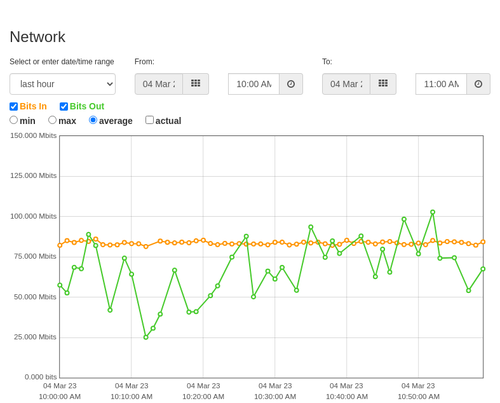Click the first orange Bits In data point at 10:00
The width and height of the screenshot is (500, 403).
pyautogui.click(x=60, y=245)
